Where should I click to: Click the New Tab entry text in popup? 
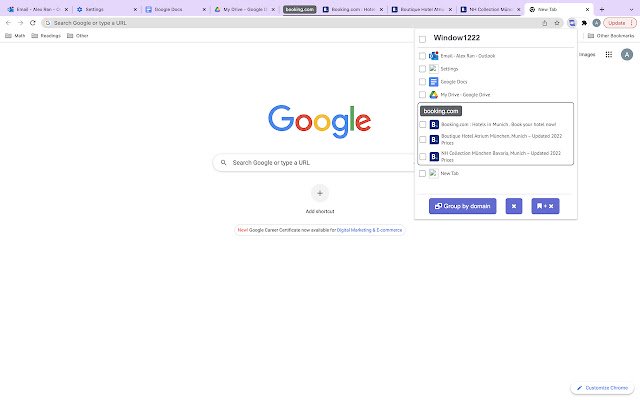pos(449,173)
